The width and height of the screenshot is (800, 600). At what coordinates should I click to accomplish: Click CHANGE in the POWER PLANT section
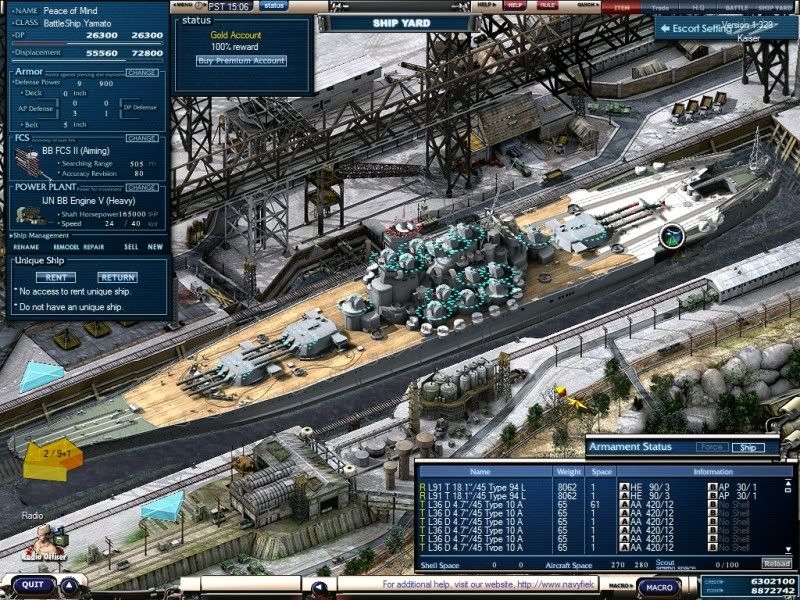[x=142, y=187]
